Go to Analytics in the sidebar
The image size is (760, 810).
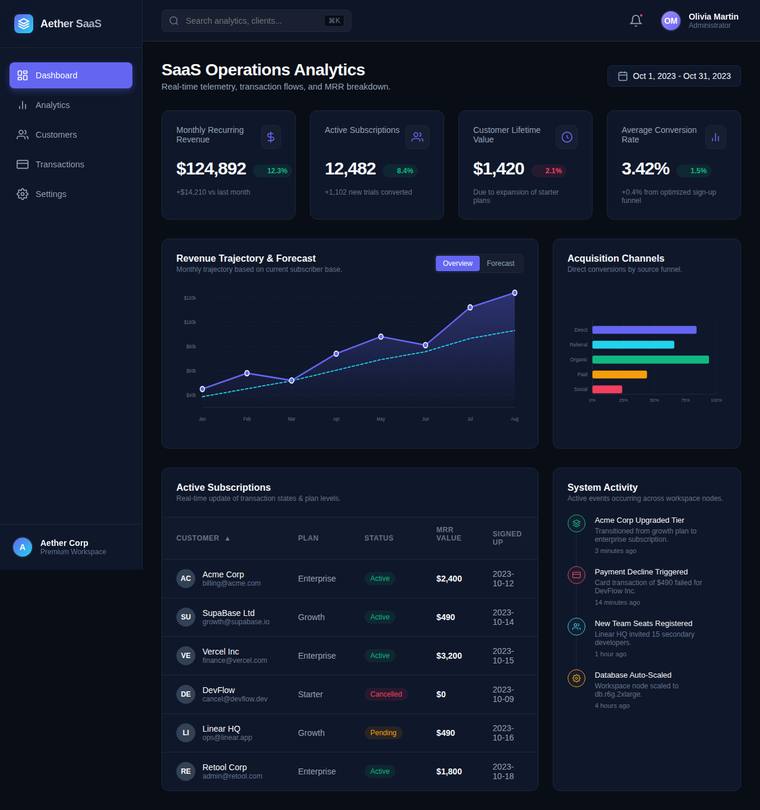71,105
